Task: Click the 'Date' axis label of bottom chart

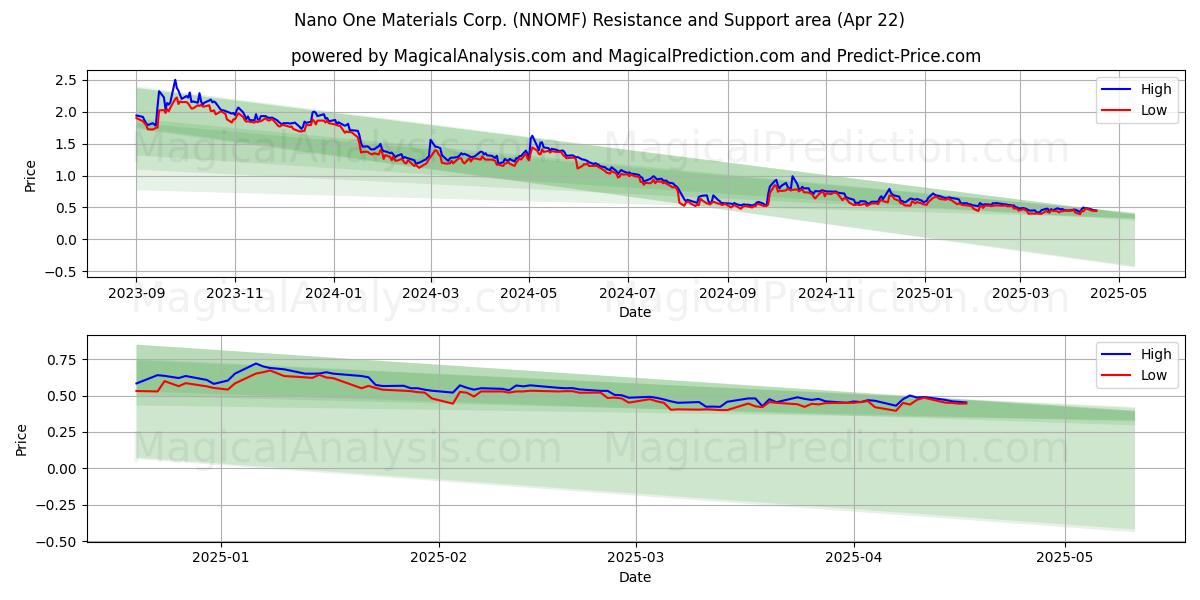Action: click(x=635, y=576)
